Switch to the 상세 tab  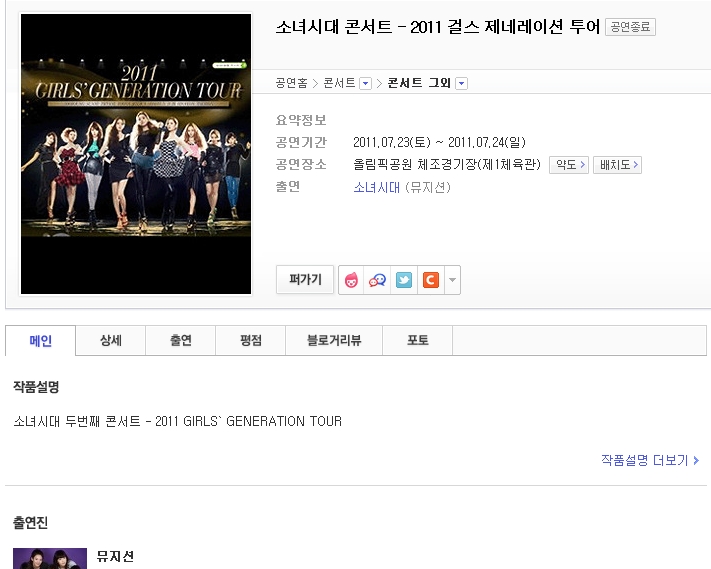tap(111, 340)
